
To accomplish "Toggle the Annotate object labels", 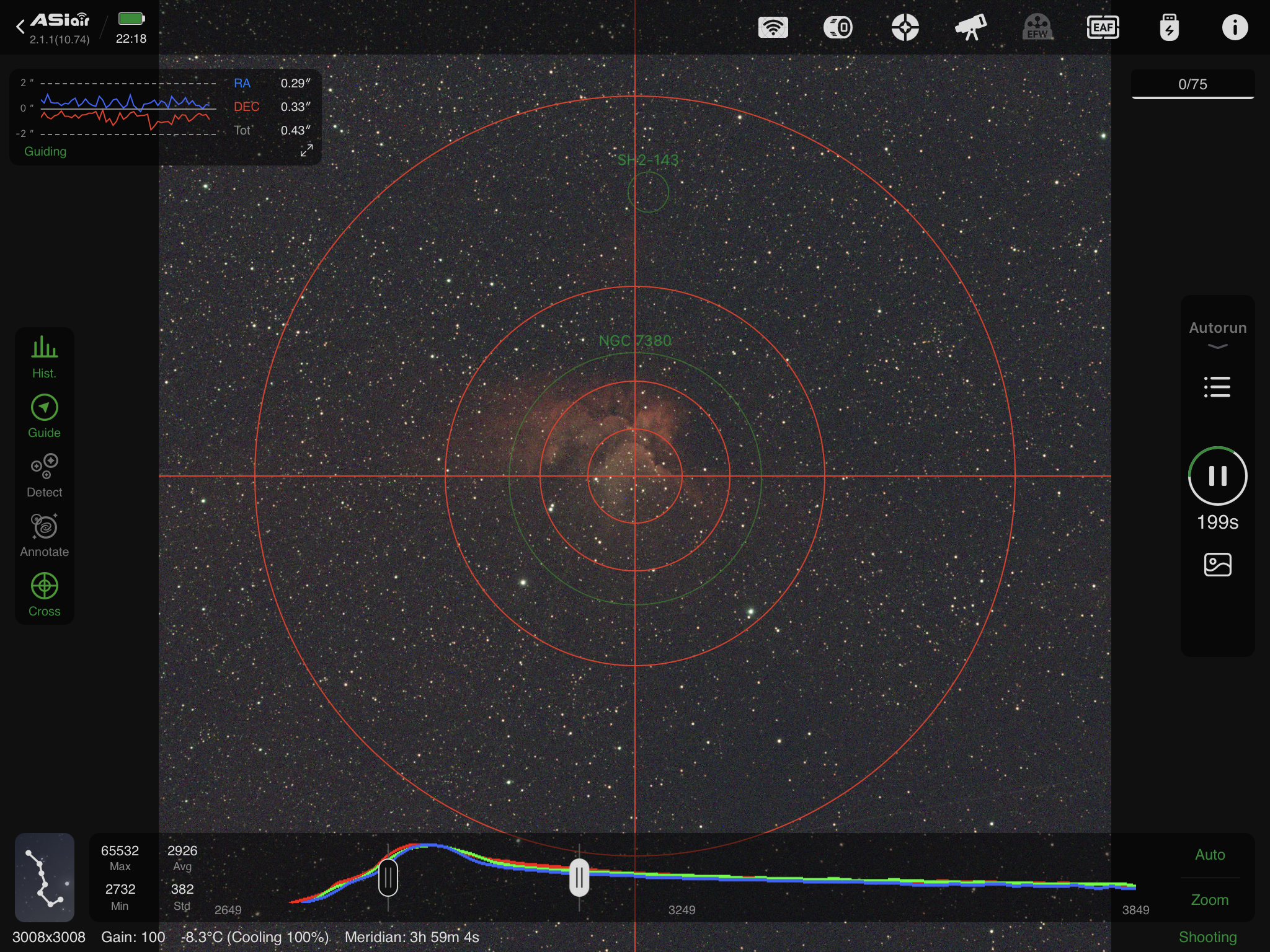I will tap(44, 534).
